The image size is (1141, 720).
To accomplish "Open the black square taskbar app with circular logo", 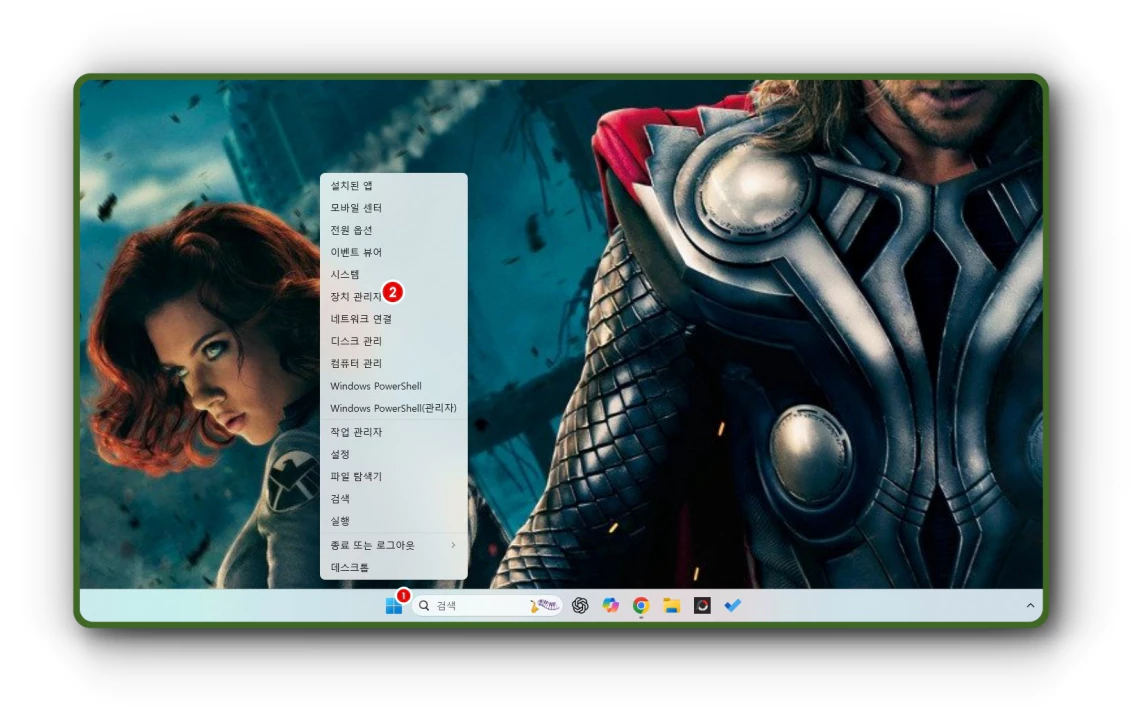I will tap(702, 606).
